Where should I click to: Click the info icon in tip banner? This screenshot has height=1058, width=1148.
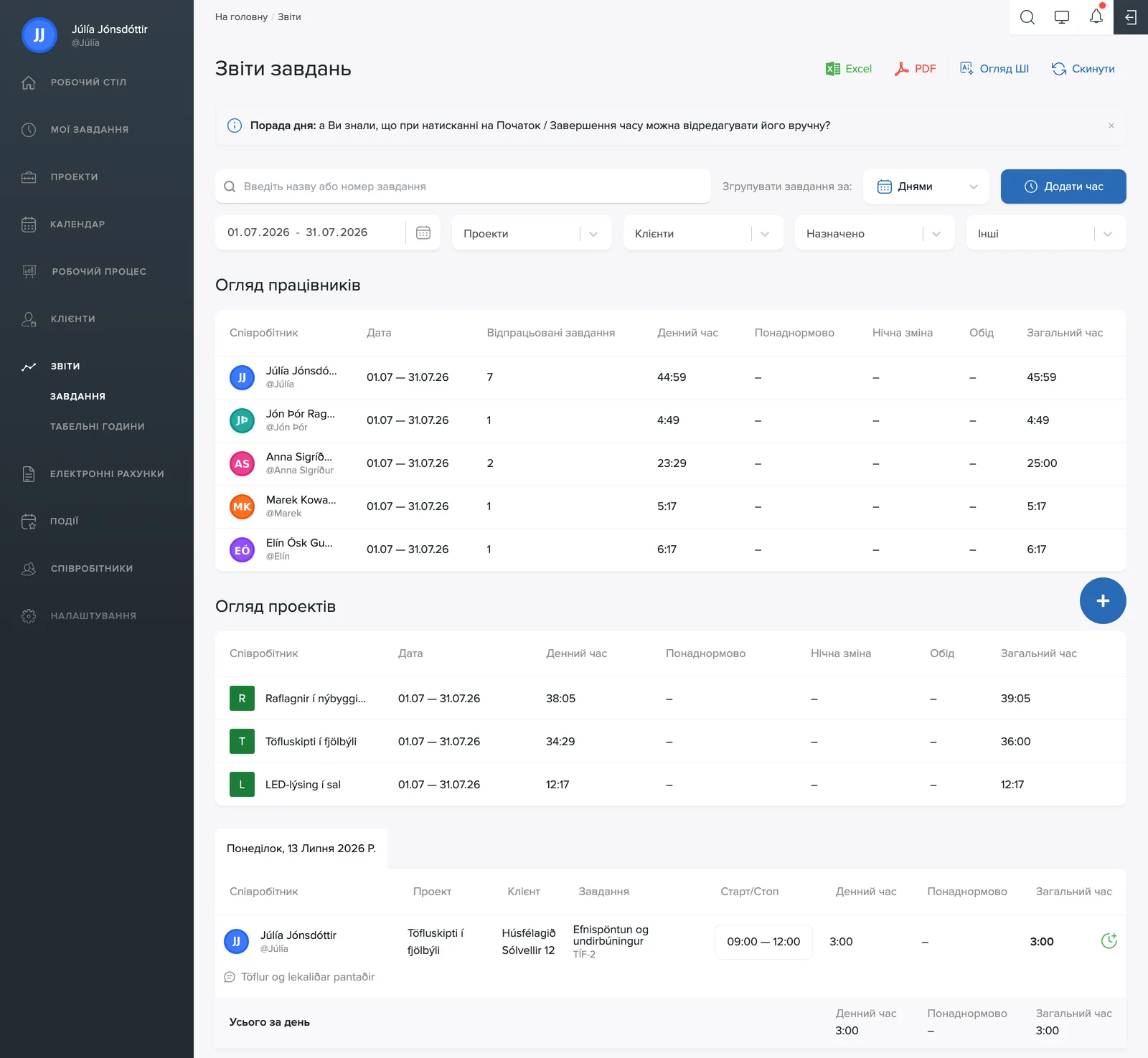pyautogui.click(x=235, y=126)
